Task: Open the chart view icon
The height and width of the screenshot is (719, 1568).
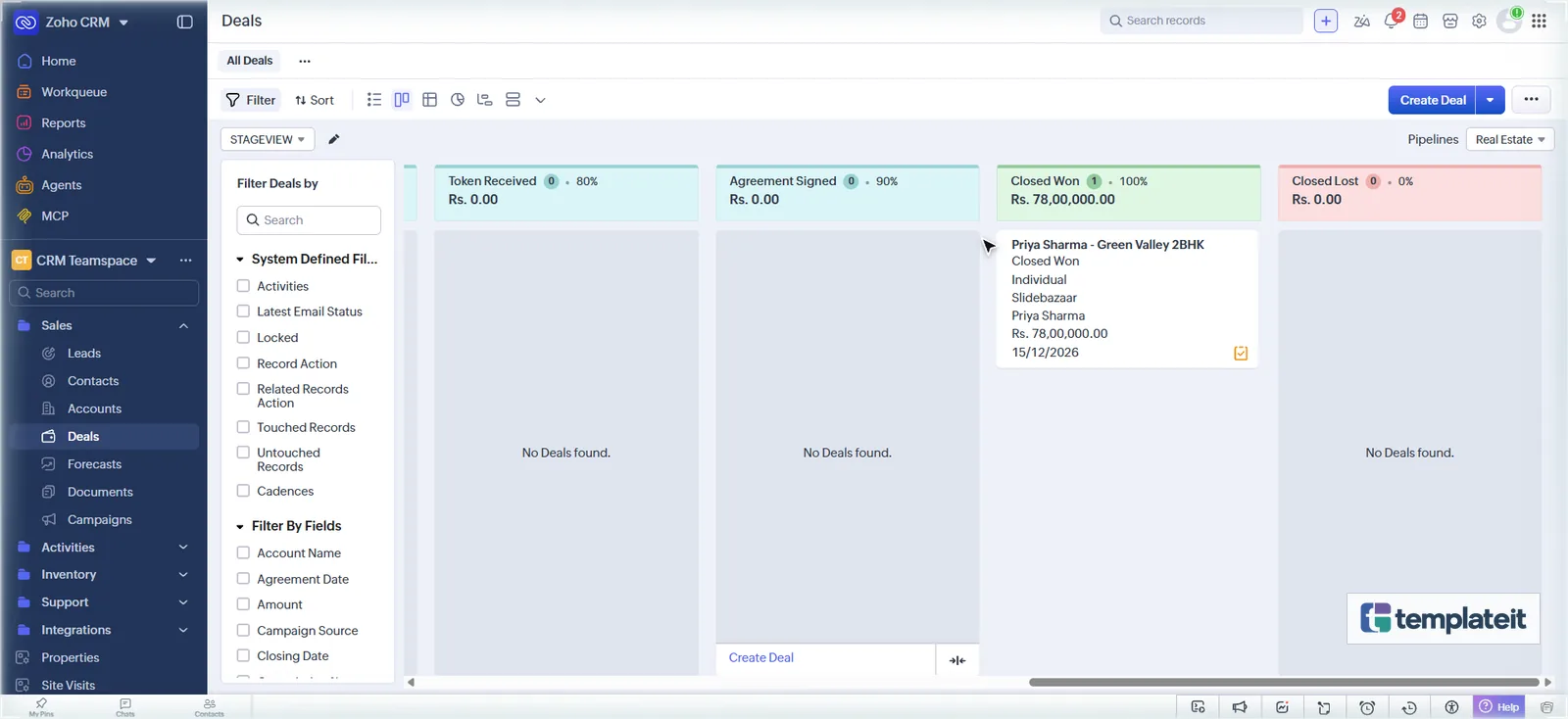Action: click(458, 100)
